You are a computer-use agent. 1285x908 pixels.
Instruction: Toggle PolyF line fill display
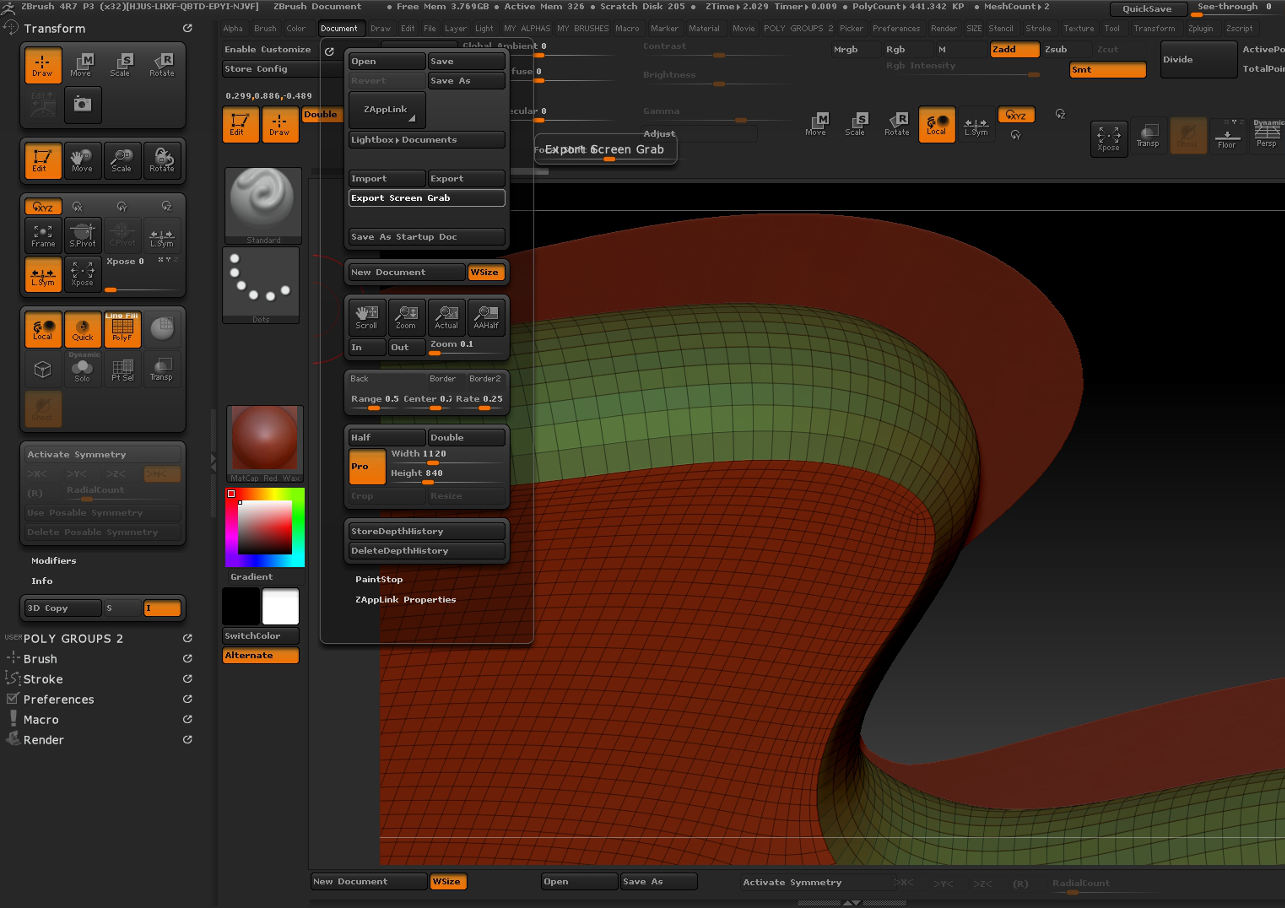[122, 329]
